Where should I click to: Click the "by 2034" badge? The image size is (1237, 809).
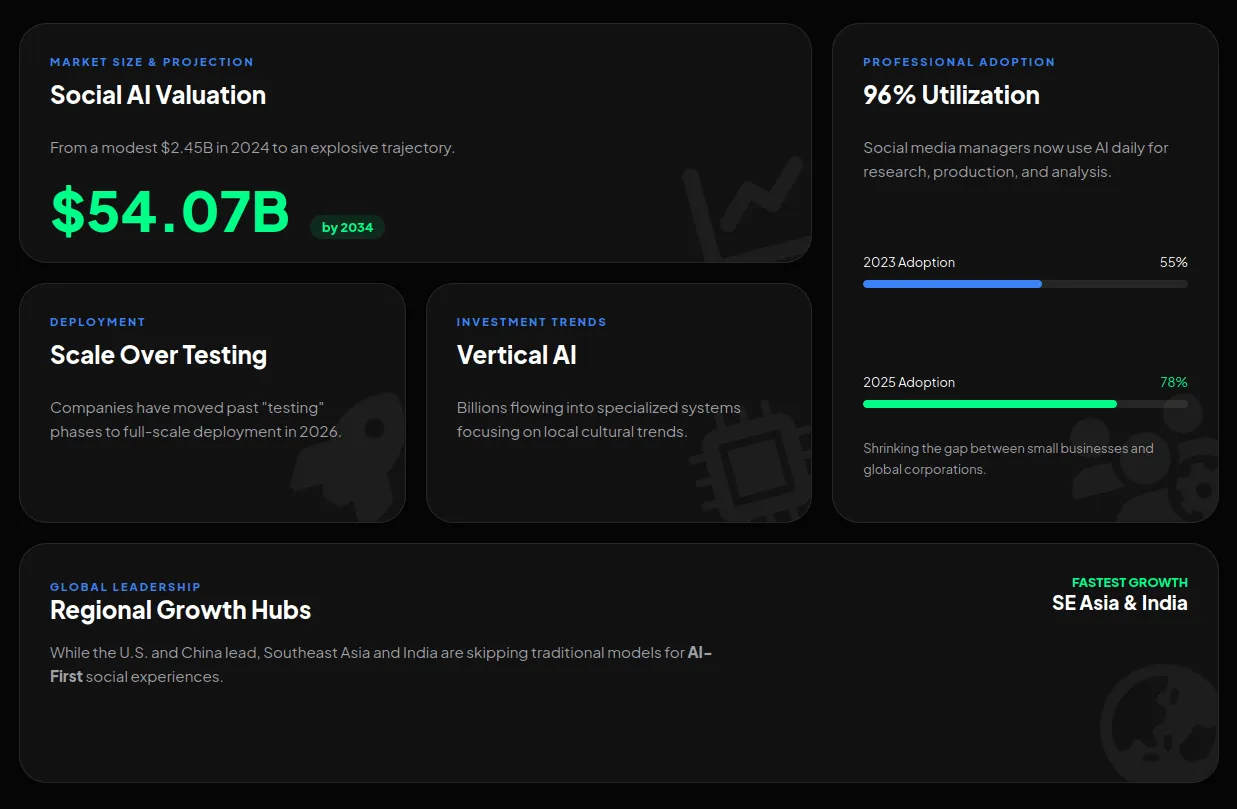coord(347,228)
